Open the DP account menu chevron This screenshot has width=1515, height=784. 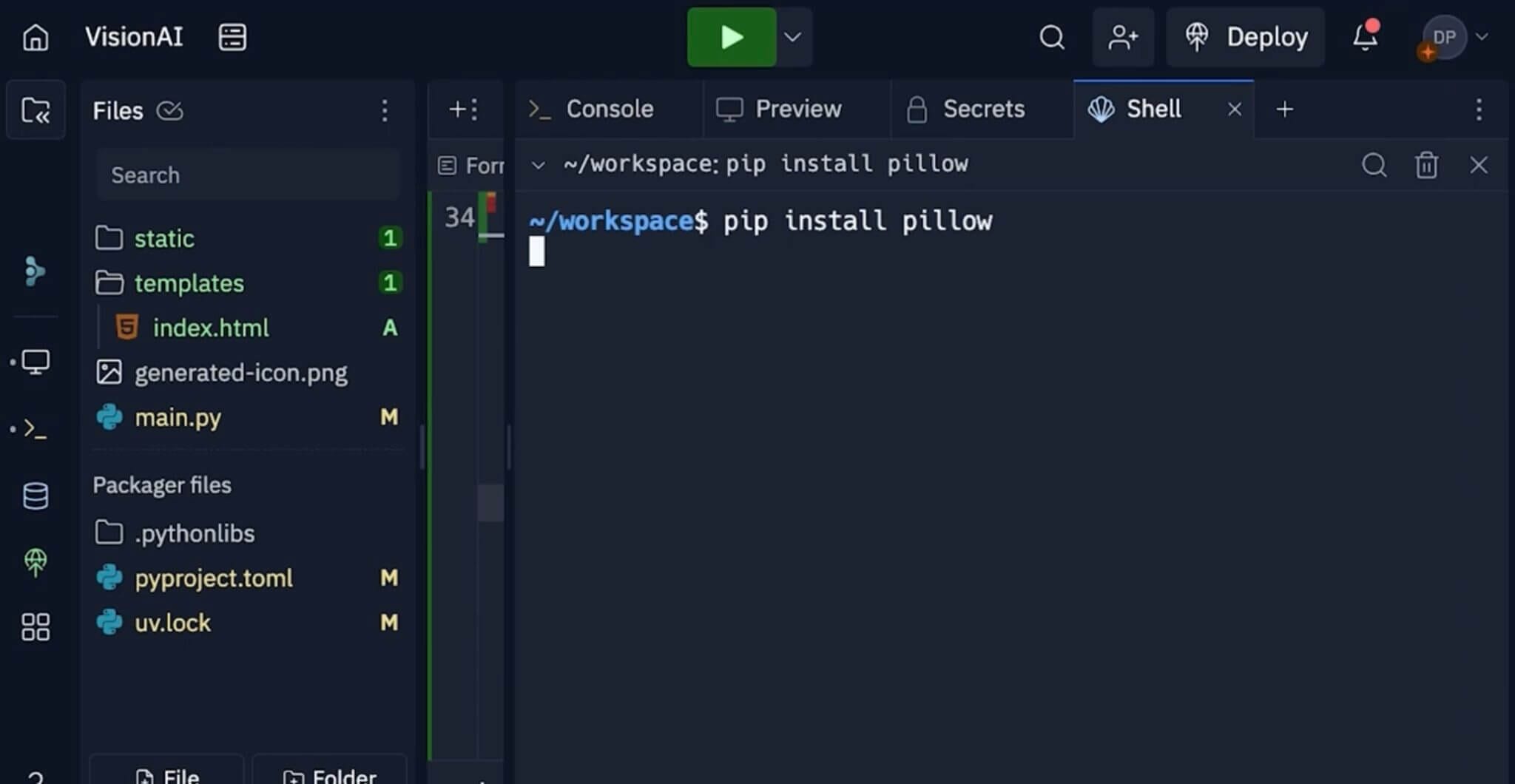1482,37
